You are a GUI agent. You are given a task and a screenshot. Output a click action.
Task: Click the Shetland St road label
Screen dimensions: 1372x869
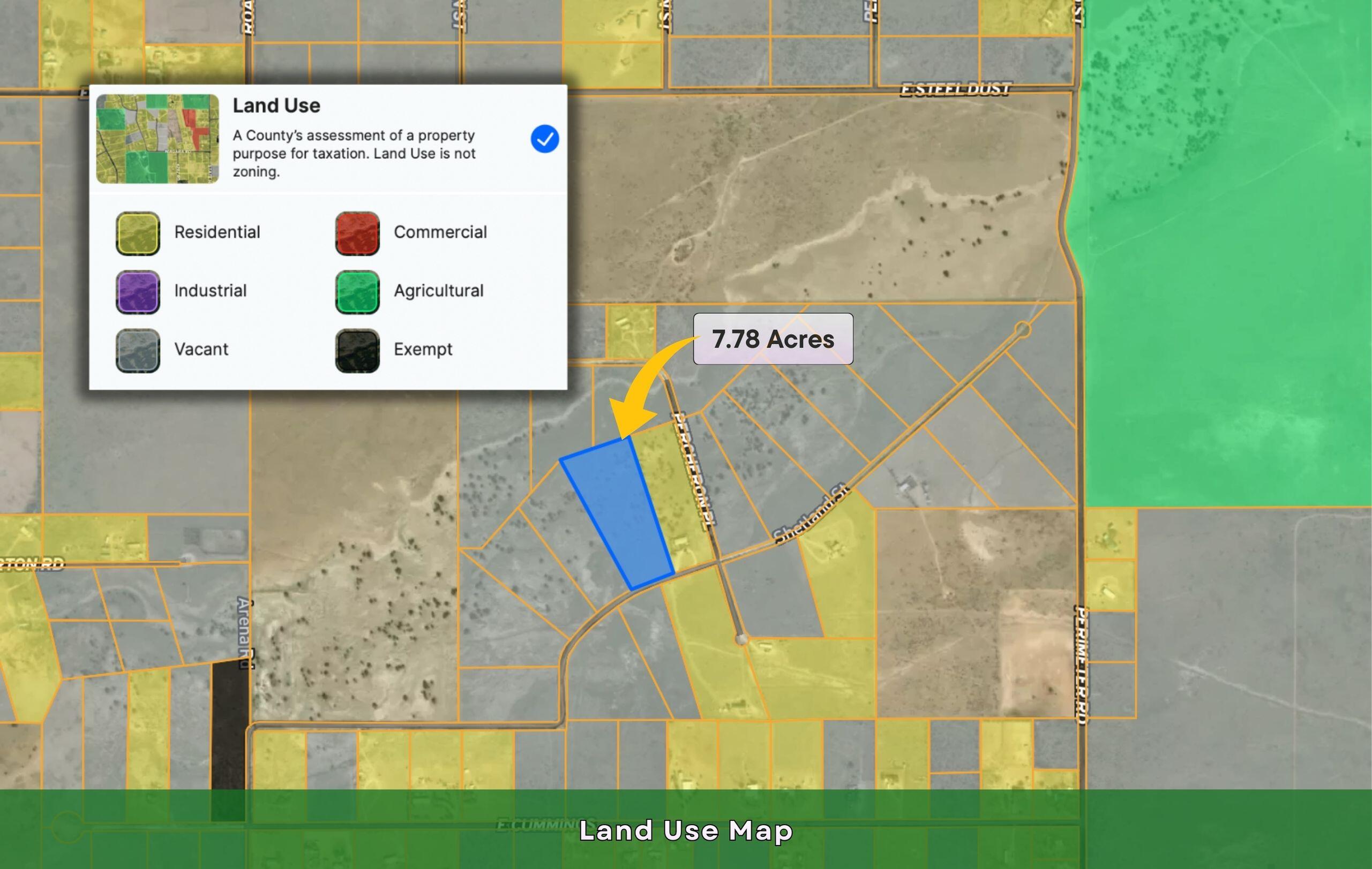[811, 513]
